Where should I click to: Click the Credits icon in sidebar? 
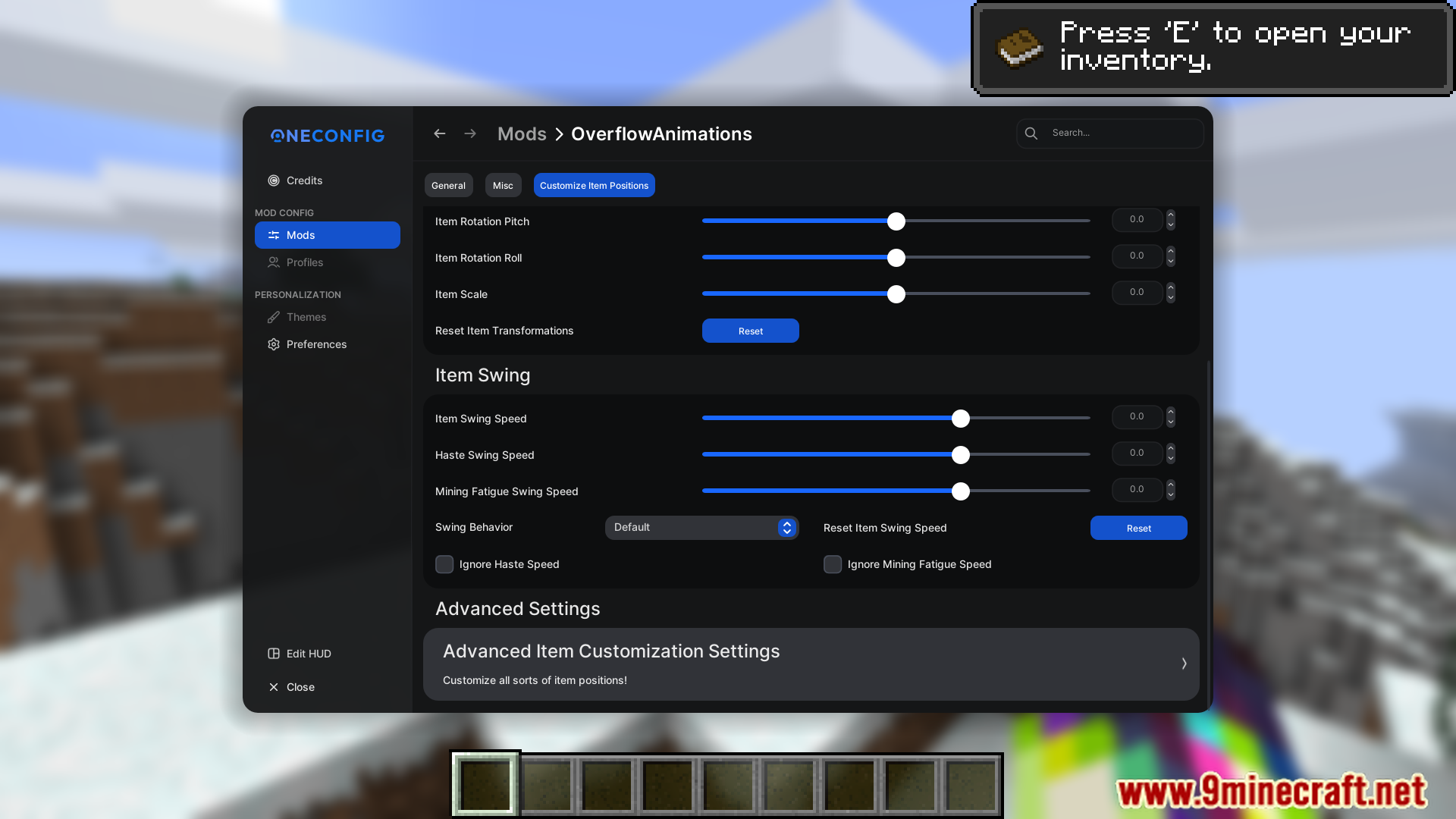click(274, 180)
